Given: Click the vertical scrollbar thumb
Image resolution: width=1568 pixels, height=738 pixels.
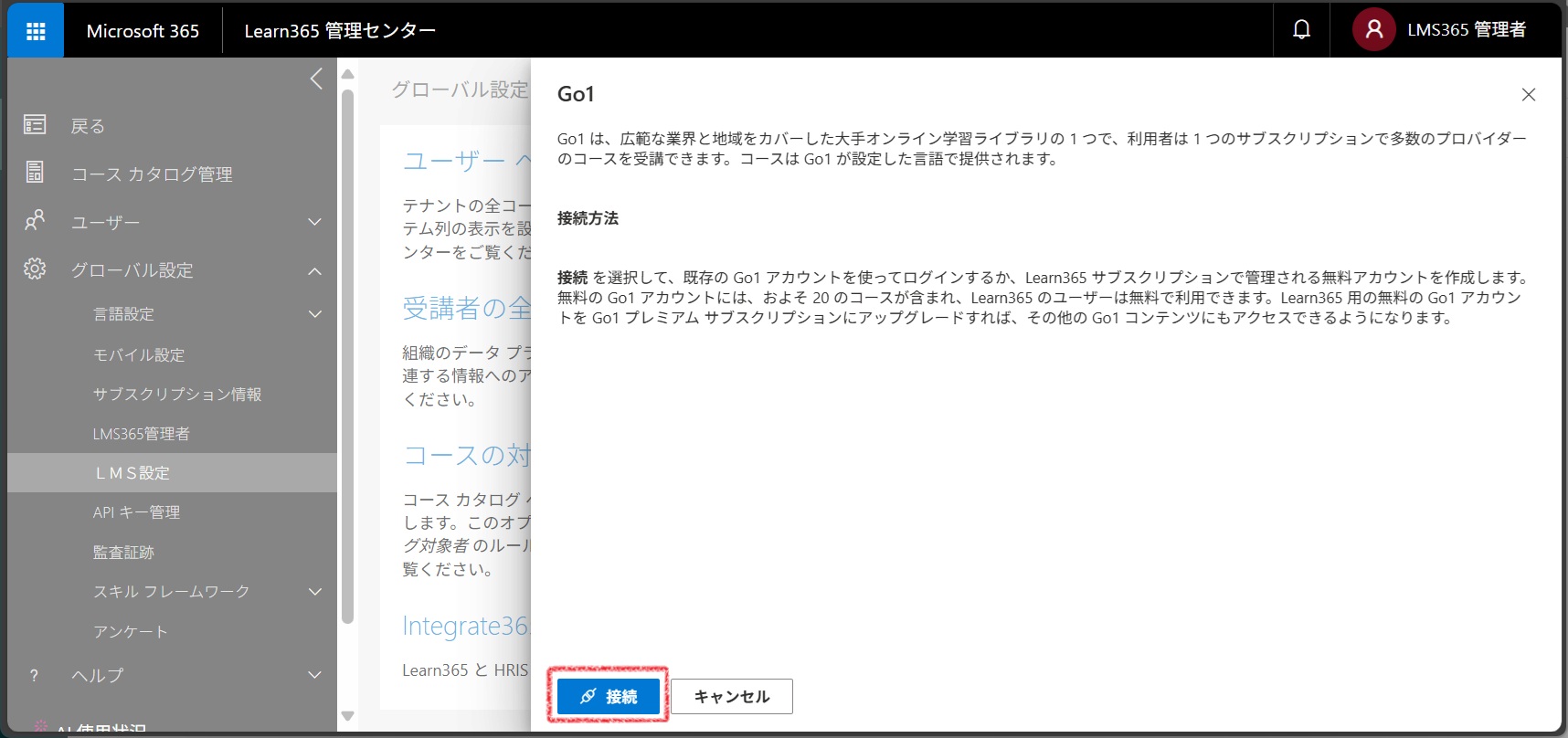Looking at the screenshot, I should (347, 356).
